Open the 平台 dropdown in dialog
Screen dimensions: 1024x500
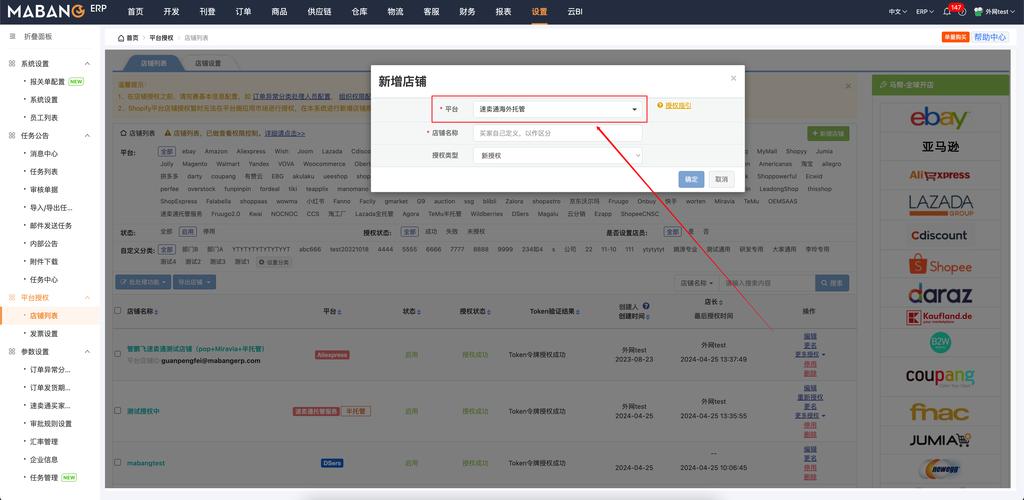(x=558, y=109)
